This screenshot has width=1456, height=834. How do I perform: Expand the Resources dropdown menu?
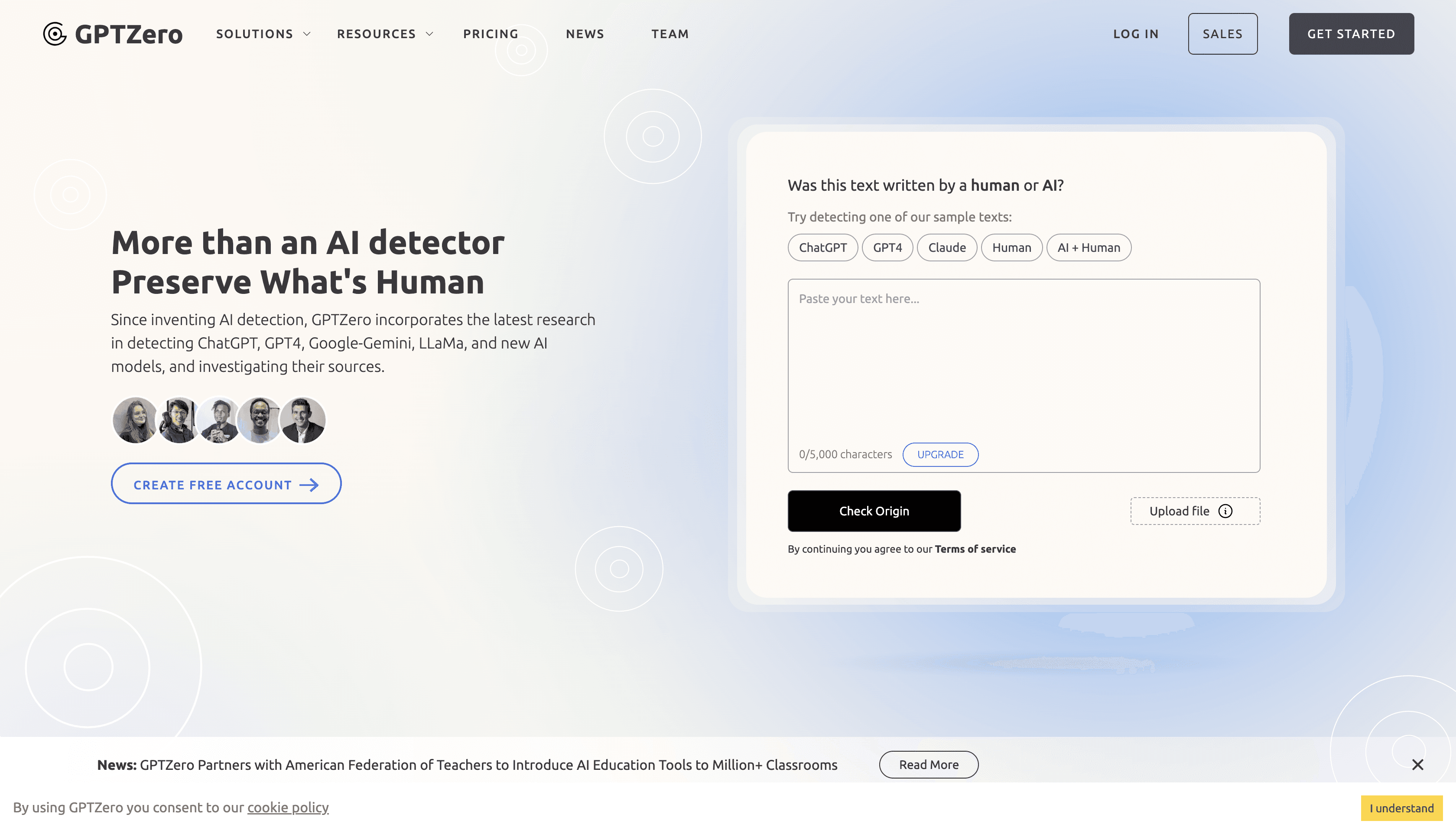pyautogui.click(x=384, y=34)
